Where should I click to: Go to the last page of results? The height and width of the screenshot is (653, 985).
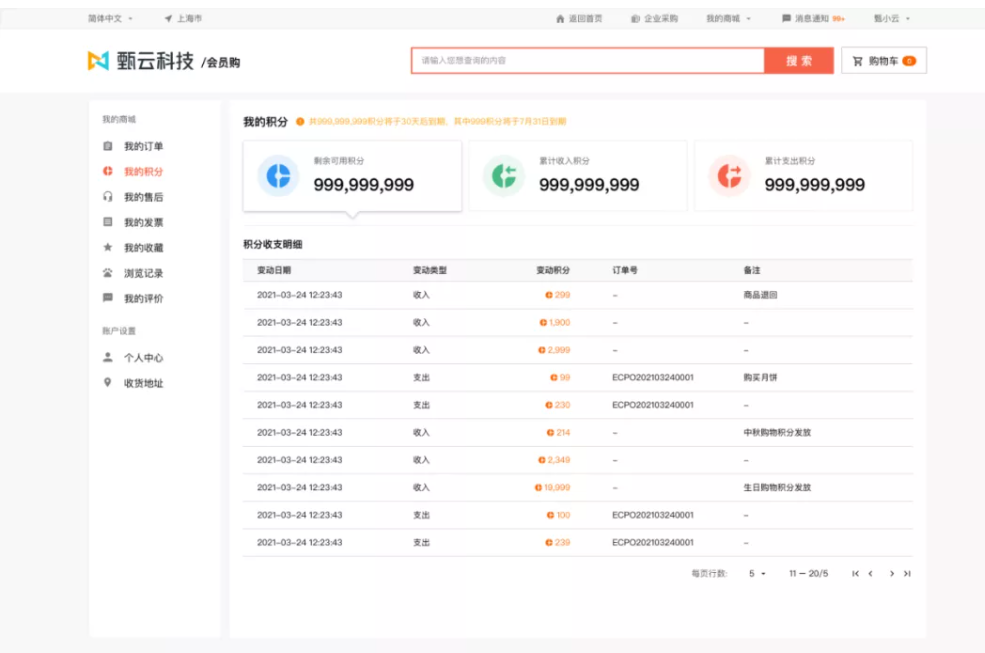(x=907, y=574)
